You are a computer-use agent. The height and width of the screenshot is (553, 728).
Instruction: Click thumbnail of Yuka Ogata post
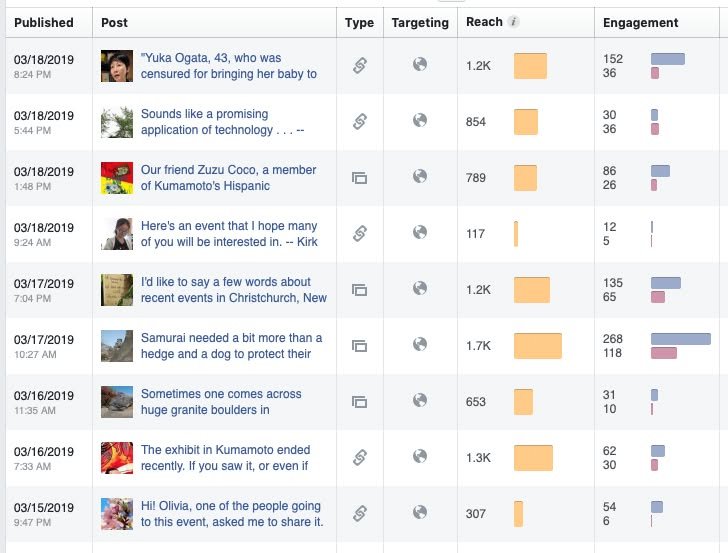coord(117,66)
